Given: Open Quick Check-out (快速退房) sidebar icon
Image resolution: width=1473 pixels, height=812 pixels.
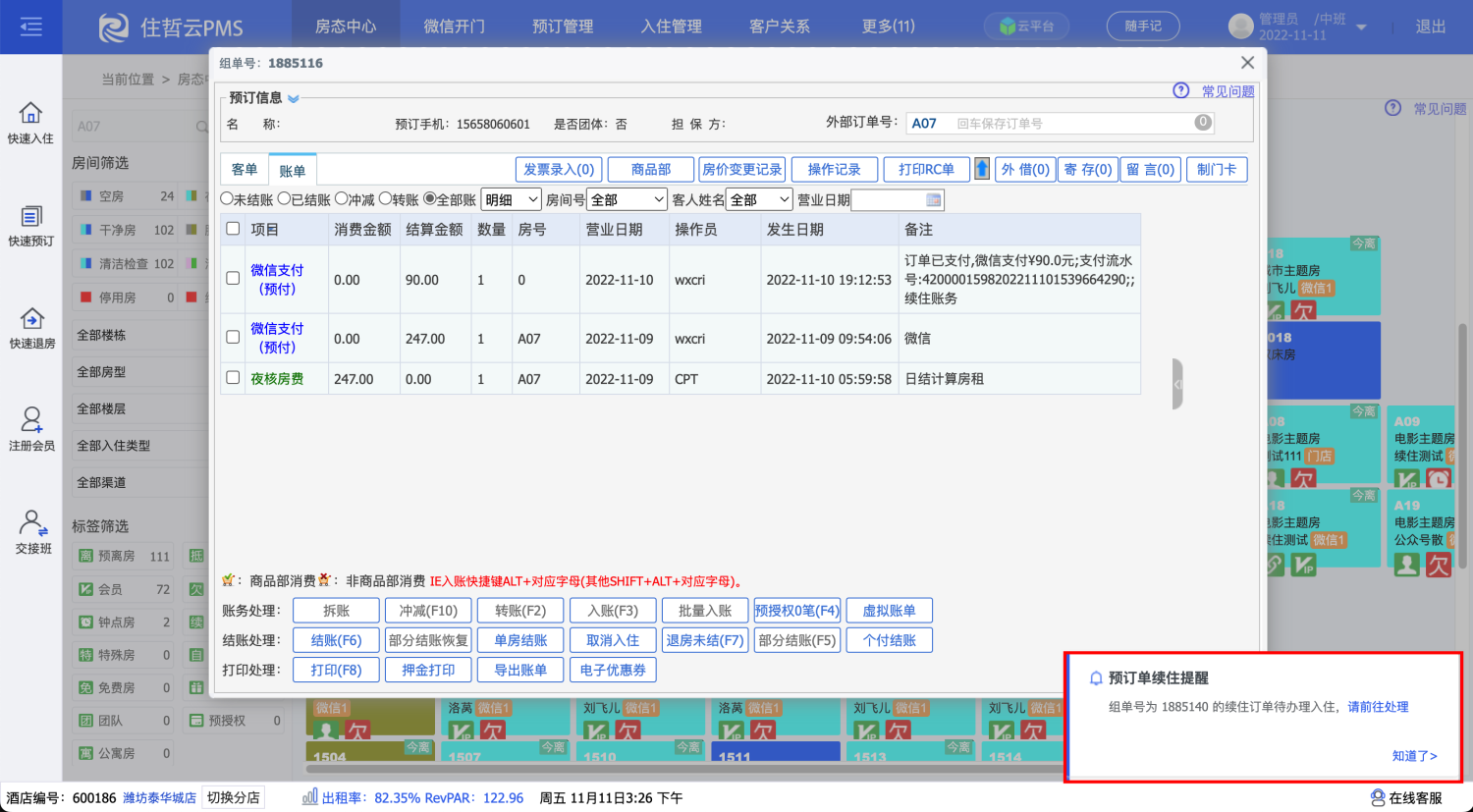Looking at the screenshot, I should tap(31, 328).
